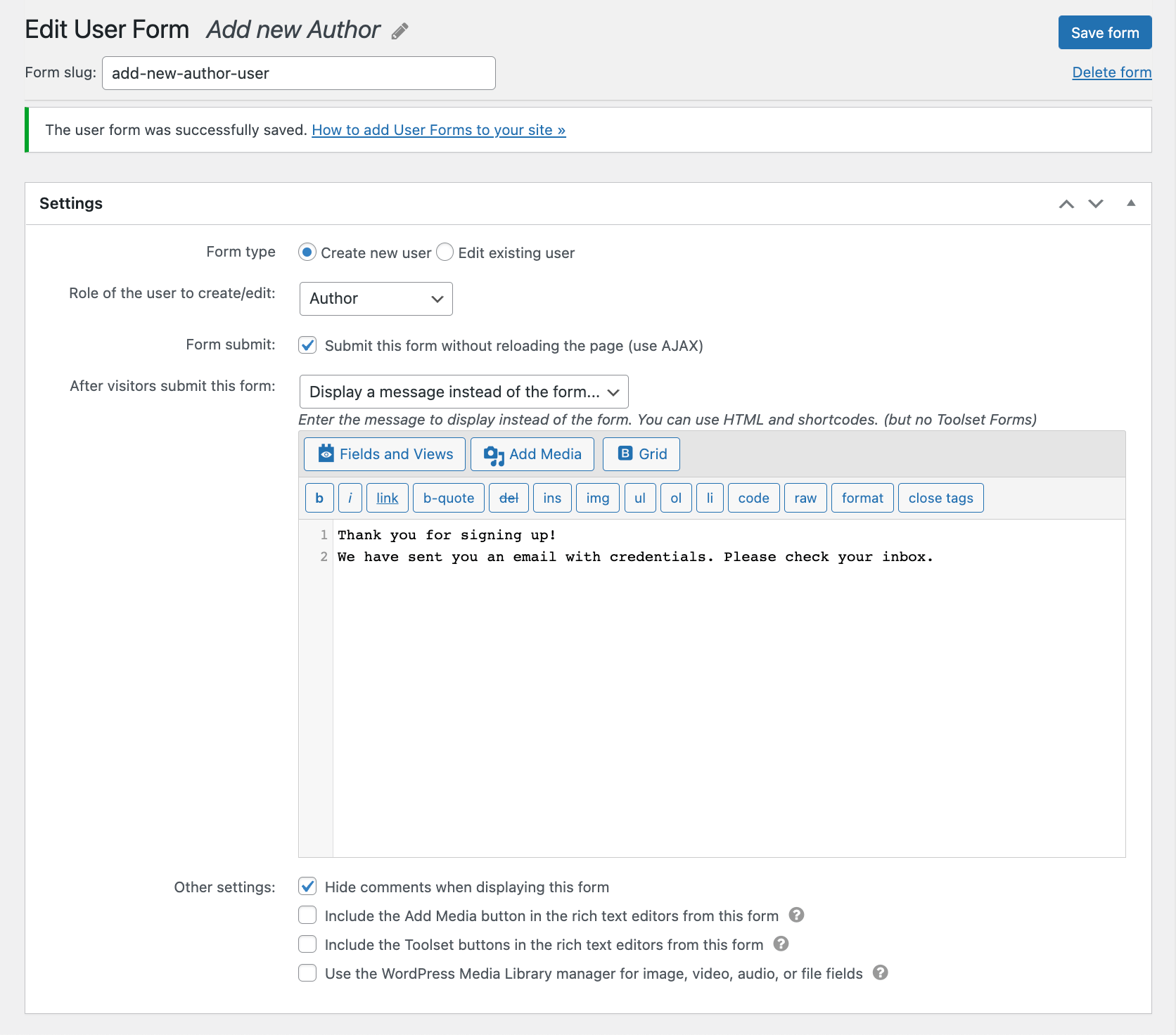Click line 1 'Thank you for signing up!'

(x=447, y=535)
